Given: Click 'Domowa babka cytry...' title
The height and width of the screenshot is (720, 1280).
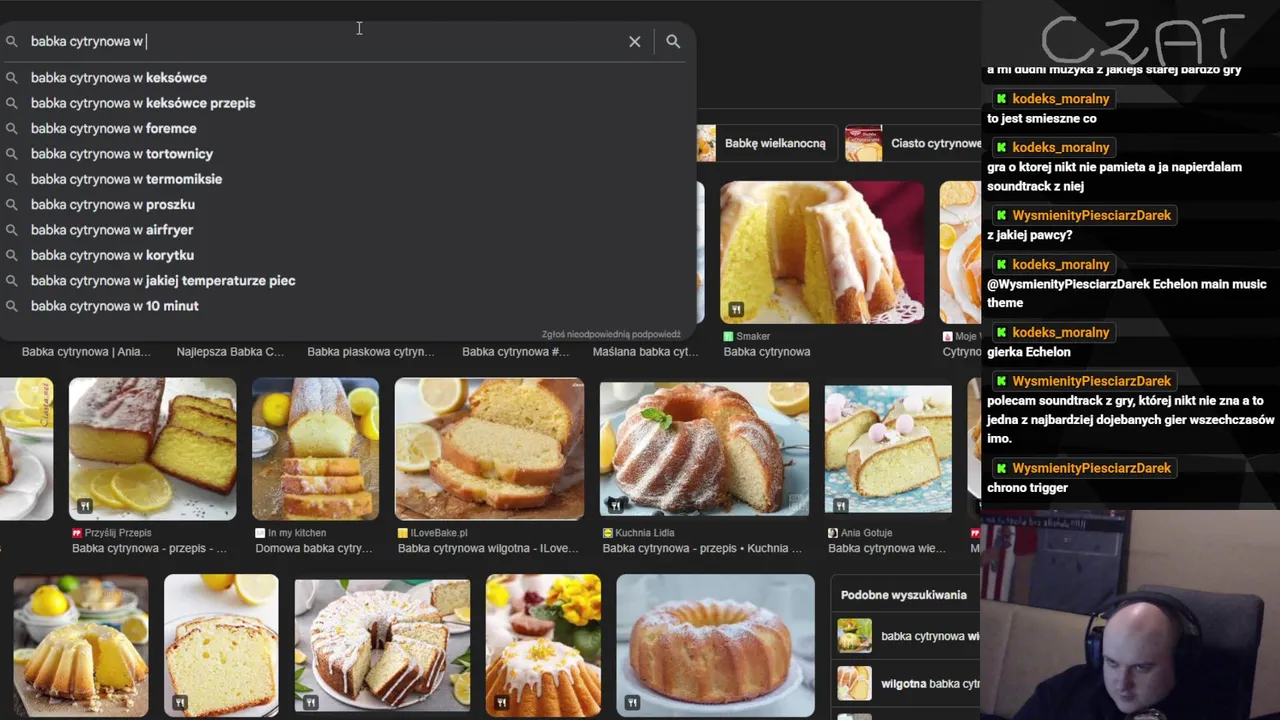Looking at the screenshot, I should pyautogui.click(x=314, y=549).
